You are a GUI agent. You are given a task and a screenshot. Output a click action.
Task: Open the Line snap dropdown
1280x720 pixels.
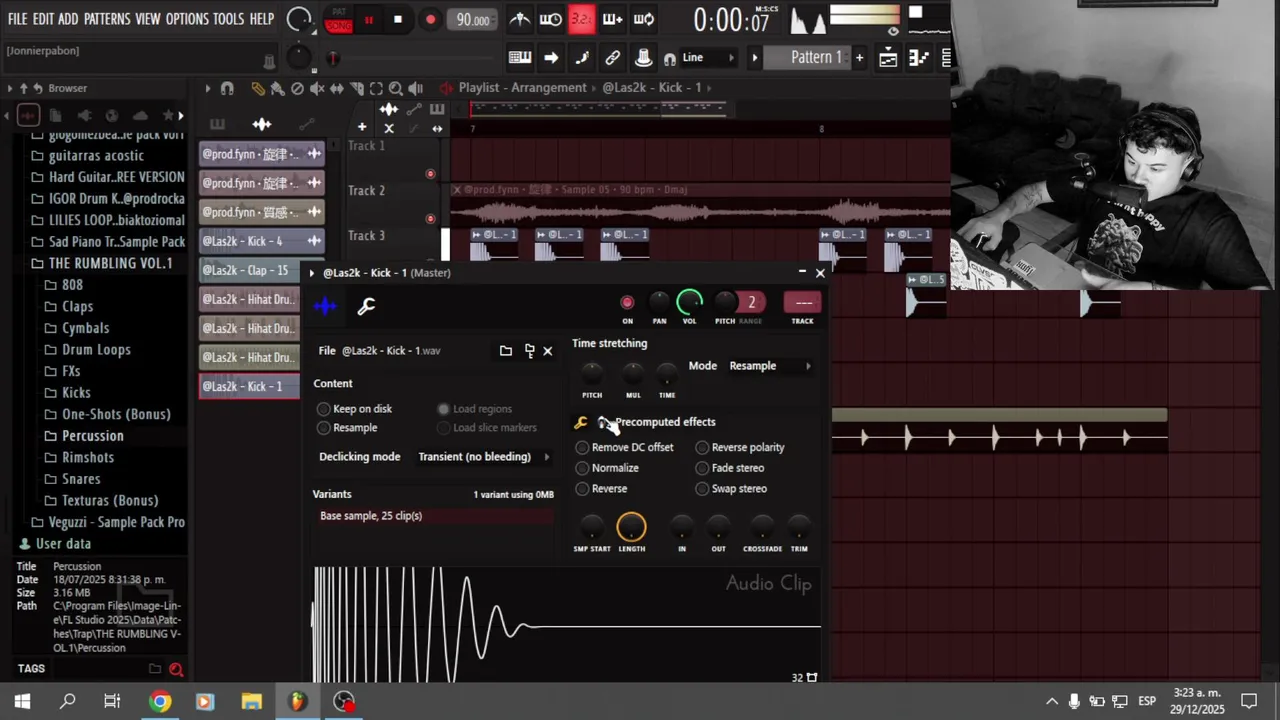(x=708, y=58)
